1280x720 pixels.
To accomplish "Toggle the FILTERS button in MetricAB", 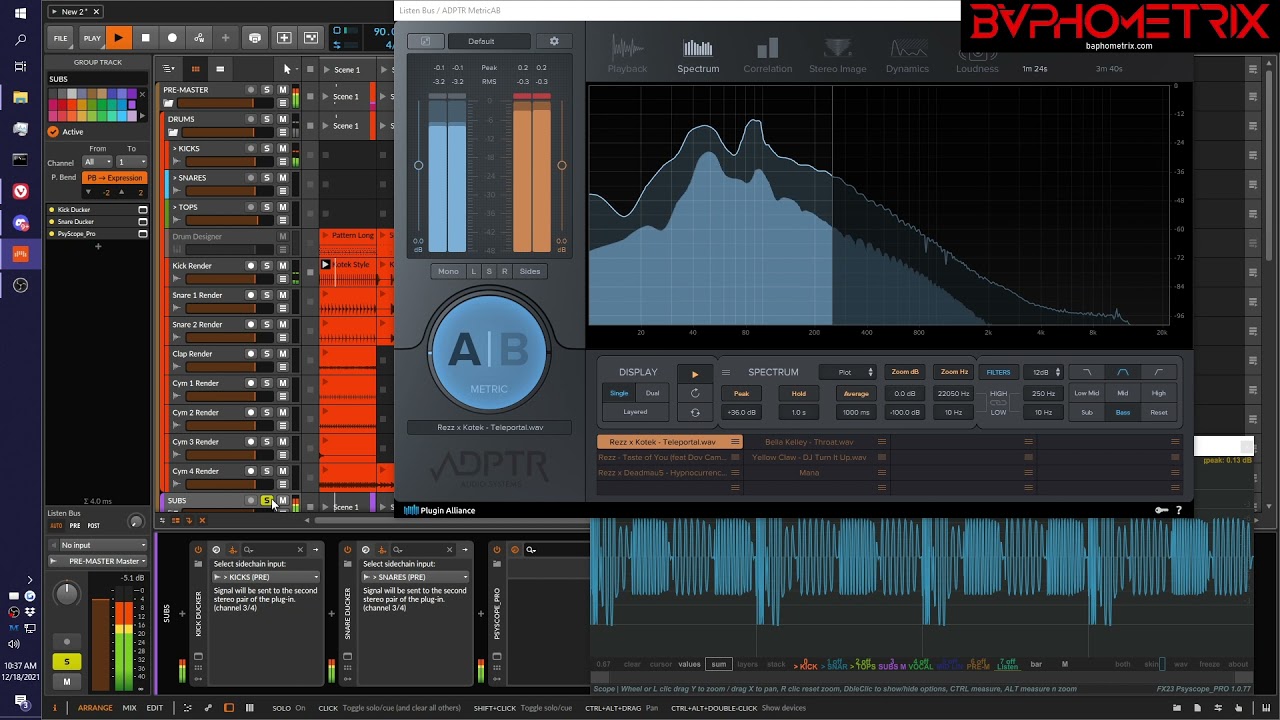I will pos(998,372).
